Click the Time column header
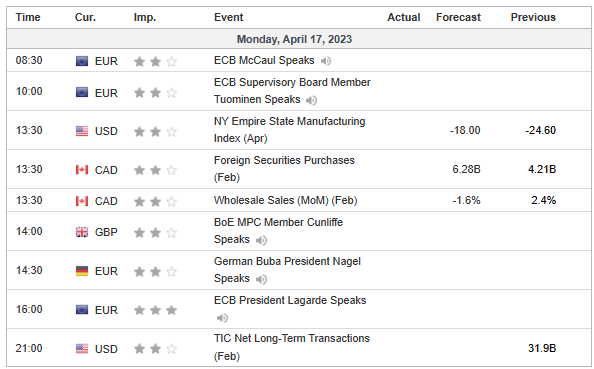Screen dimensions: 594x369 click(28, 17)
